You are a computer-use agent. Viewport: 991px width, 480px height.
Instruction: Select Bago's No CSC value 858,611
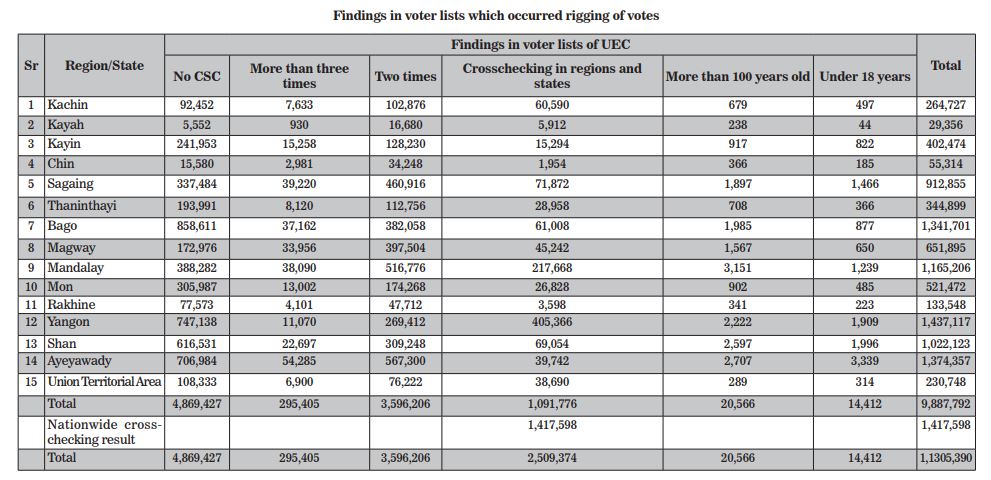click(x=197, y=226)
